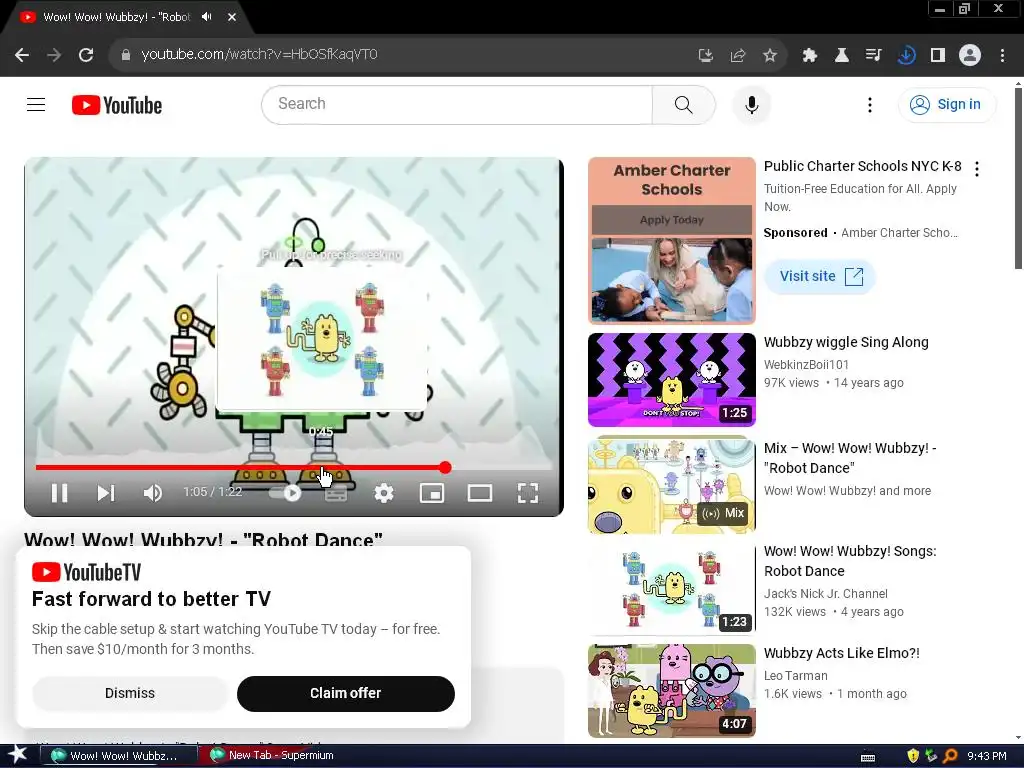Open media controls toolbar icon
This screenshot has height=768, width=1024.
pyautogui.click(x=873, y=56)
